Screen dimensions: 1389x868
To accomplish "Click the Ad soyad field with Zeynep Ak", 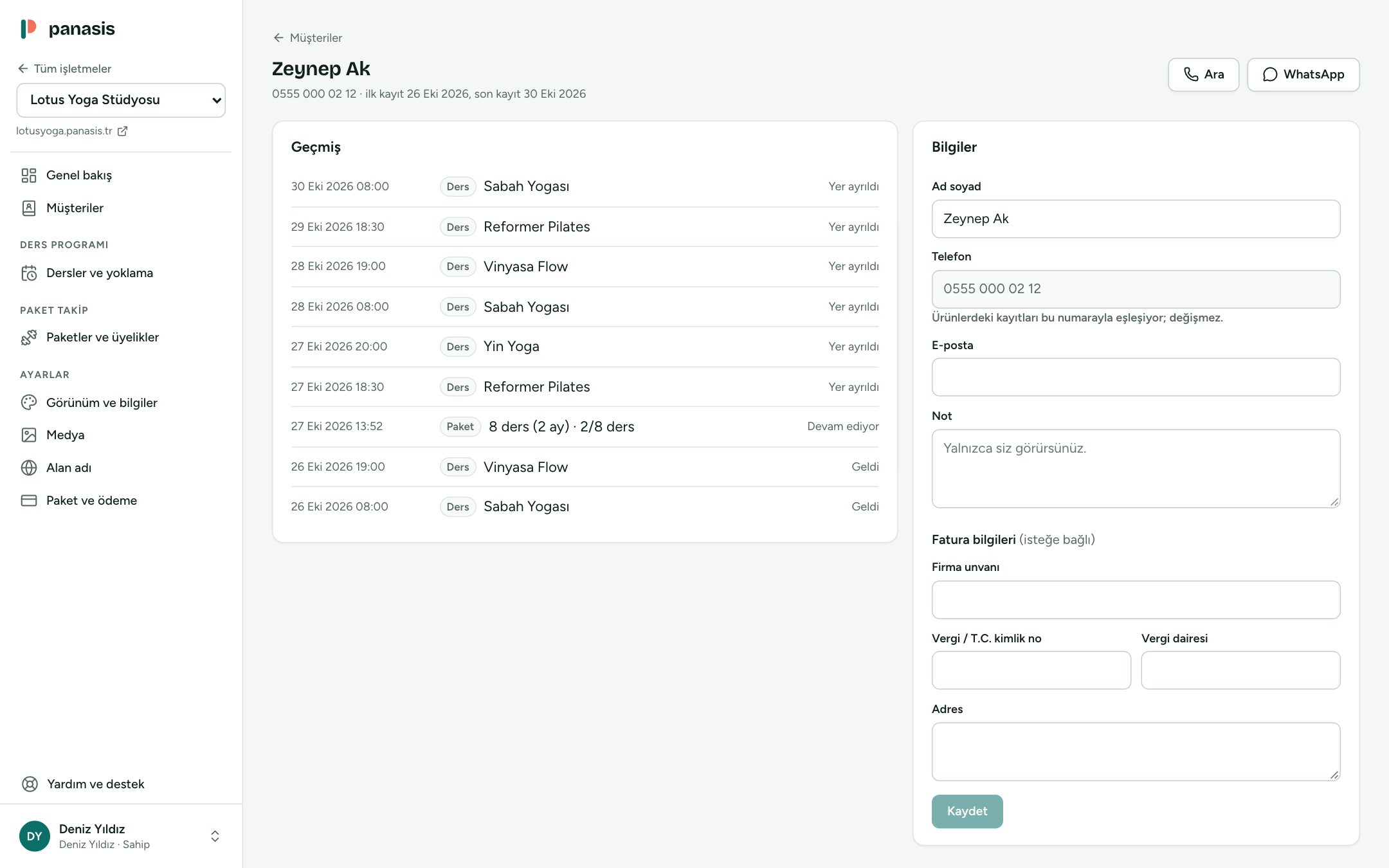I will 1136,219.
